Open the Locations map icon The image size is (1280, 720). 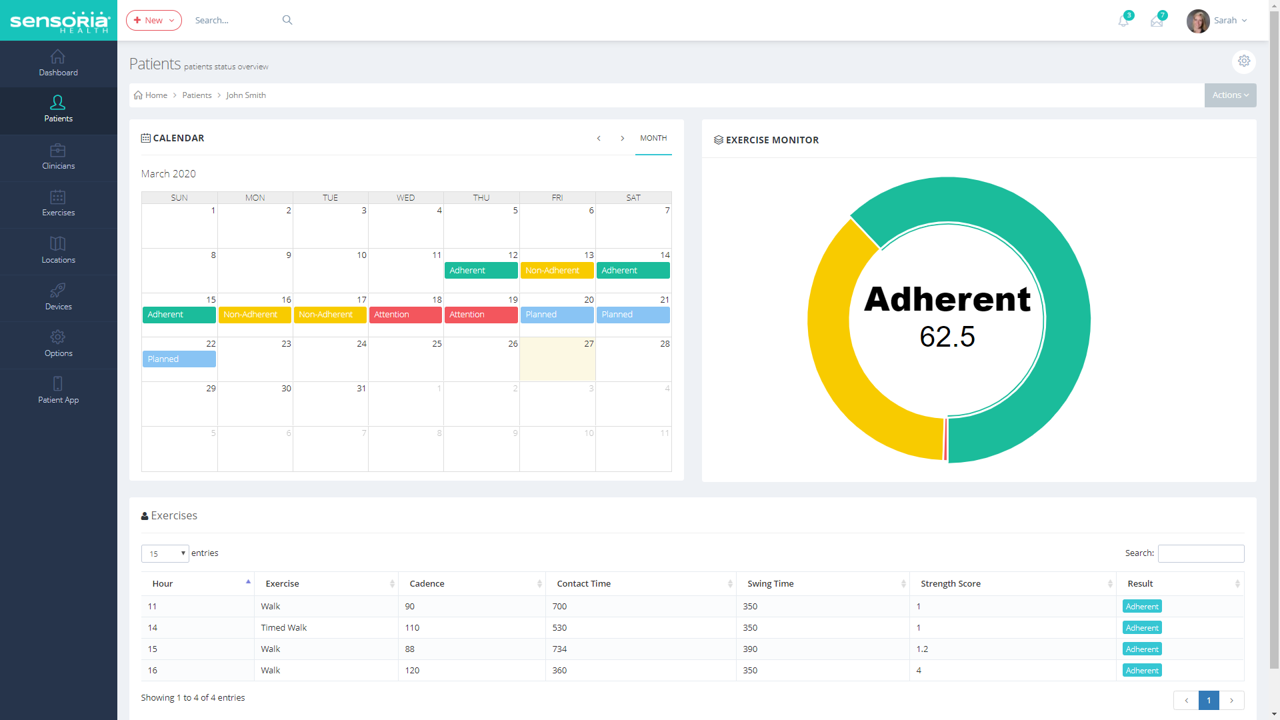point(58,244)
